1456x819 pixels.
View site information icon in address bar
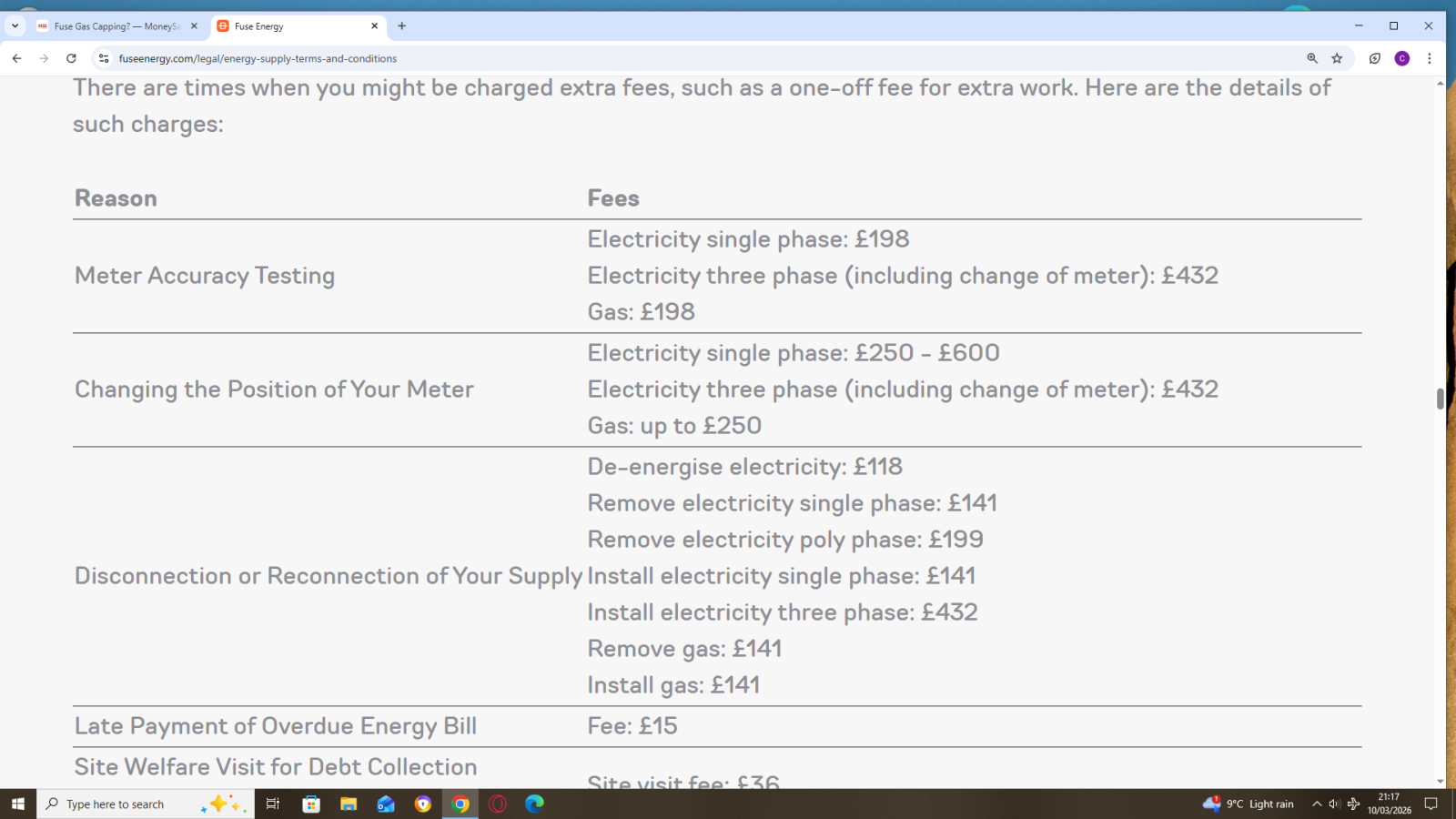pos(104,58)
